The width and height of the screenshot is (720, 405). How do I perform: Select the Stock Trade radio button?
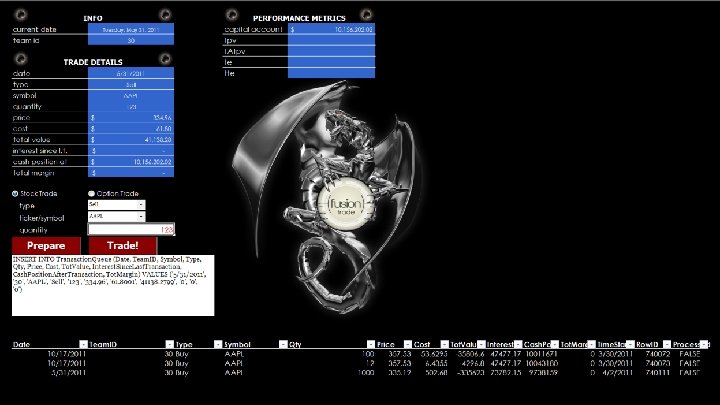tap(15, 194)
